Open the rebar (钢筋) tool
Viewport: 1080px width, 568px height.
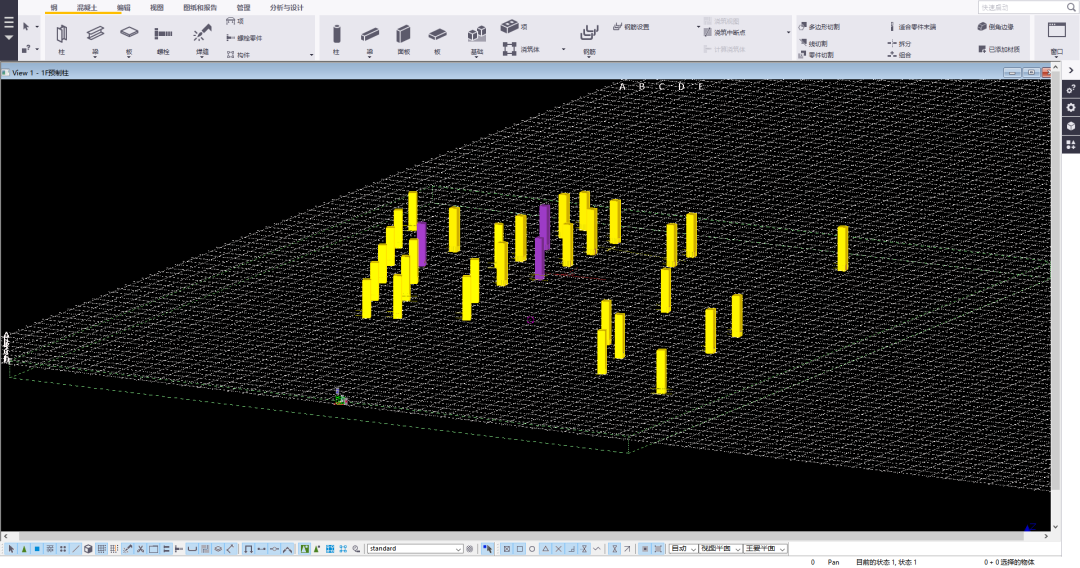[589, 35]
